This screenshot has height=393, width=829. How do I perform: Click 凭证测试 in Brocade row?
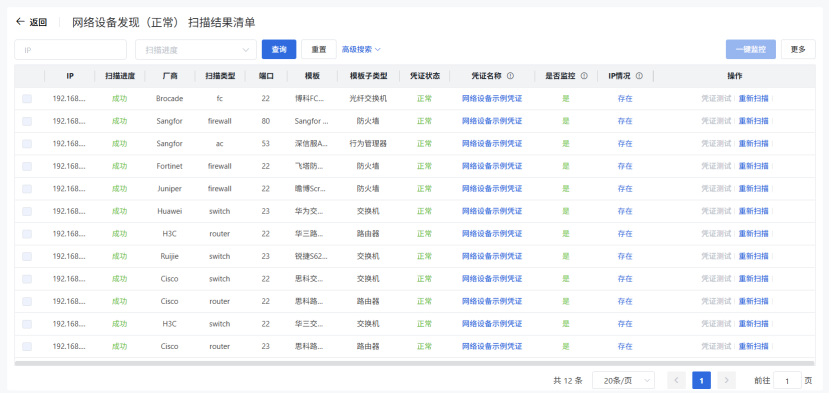point(716,98)
